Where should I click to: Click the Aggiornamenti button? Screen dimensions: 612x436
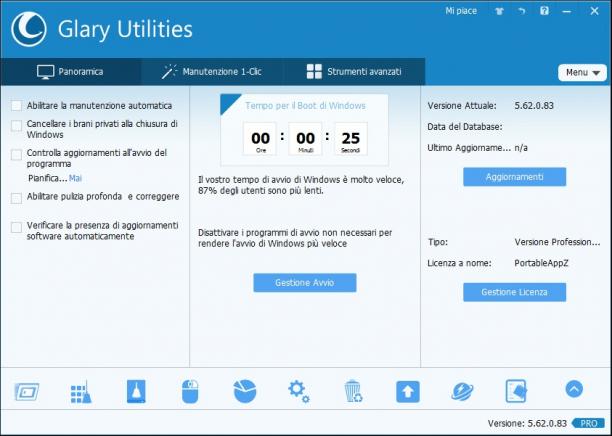(x=514, y=177)
